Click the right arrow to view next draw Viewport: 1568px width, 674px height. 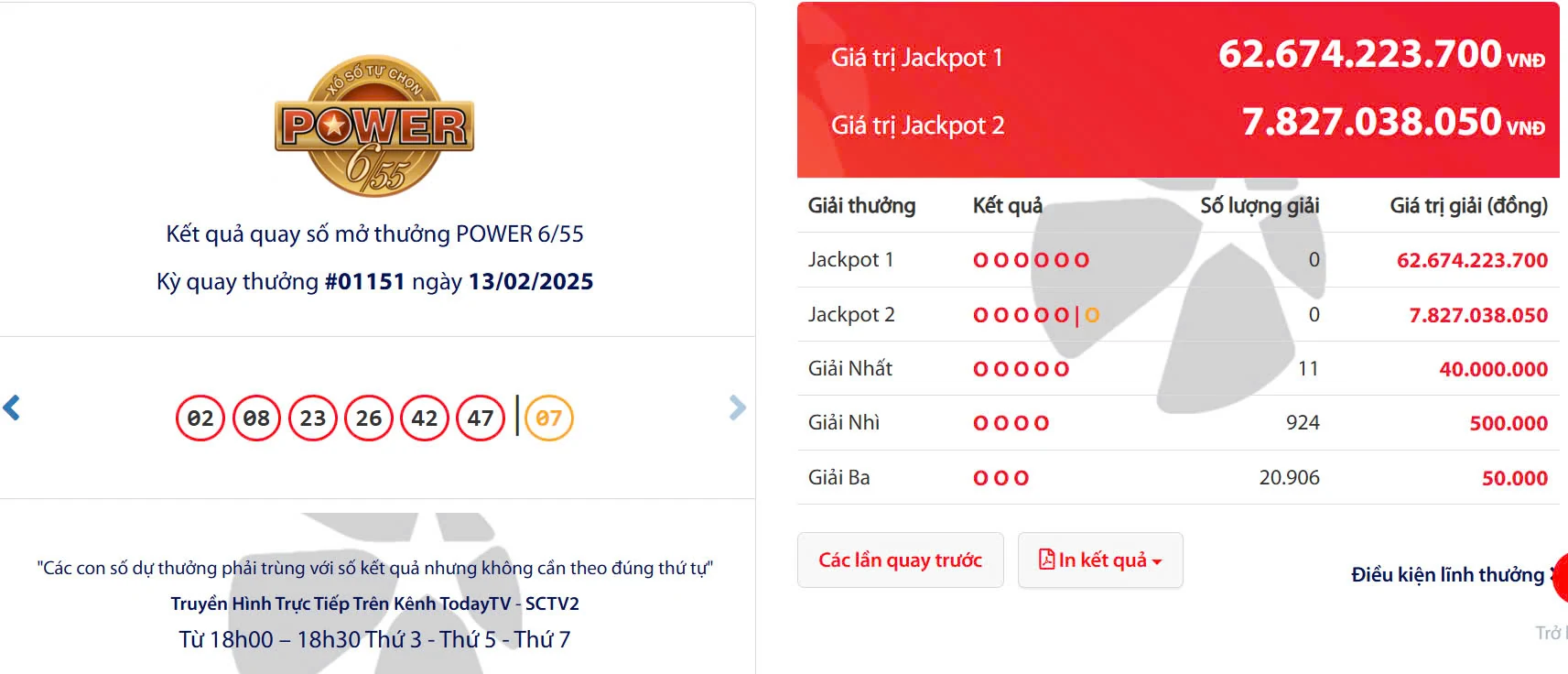(736, 408)
